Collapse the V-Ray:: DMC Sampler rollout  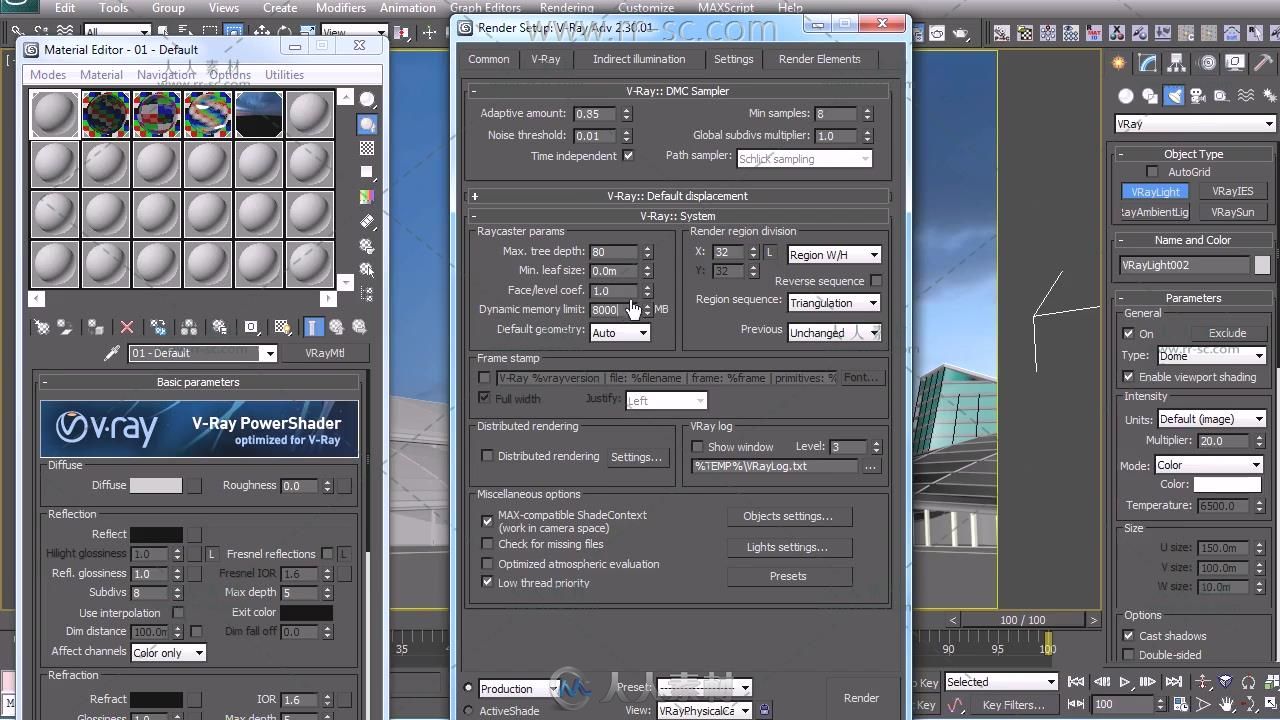(x=678, y=91)
